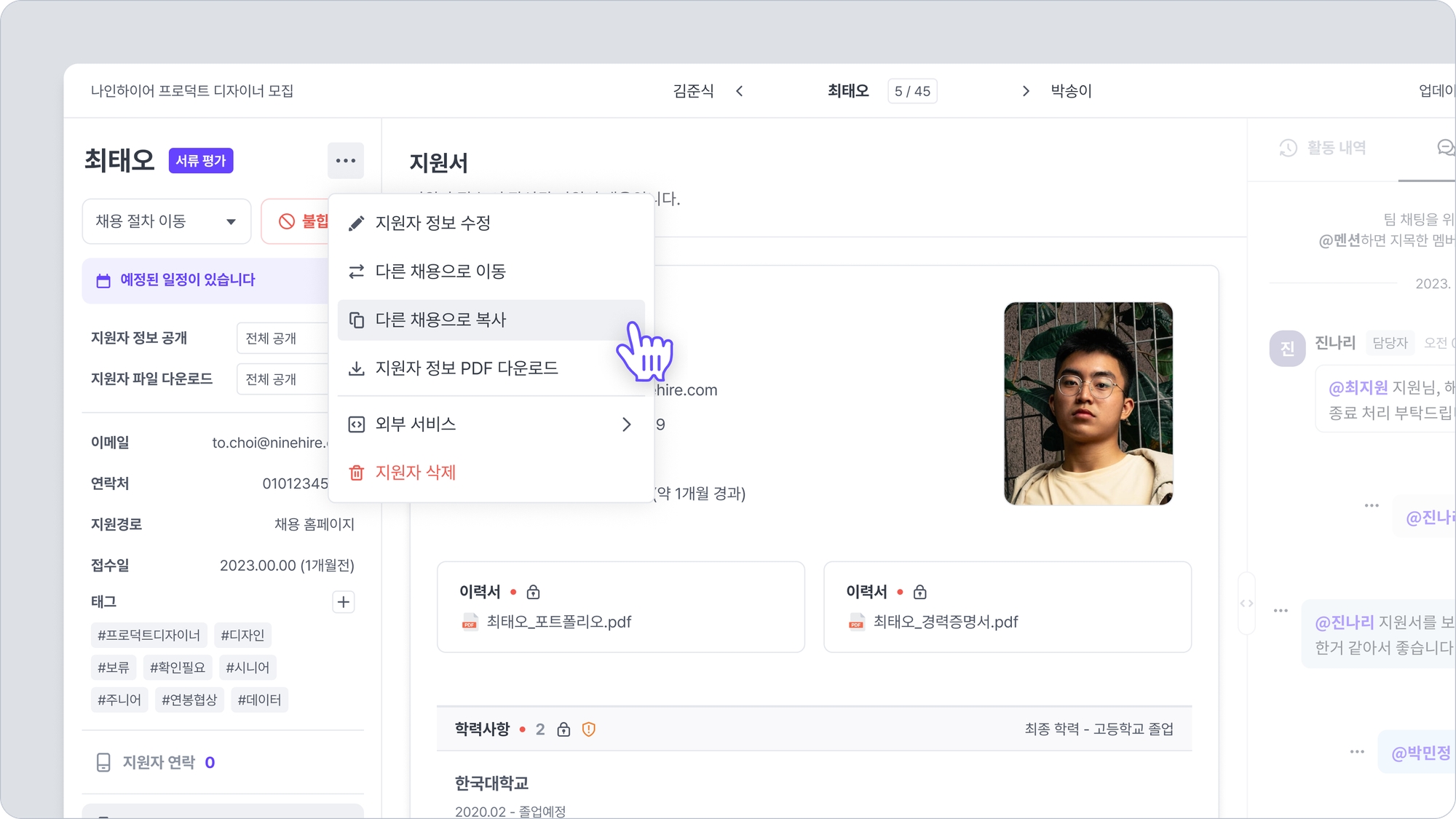
Task: Click the copy icon for 다른 채용으로 복사
Action: pyautogui.click(x=356, y=320)
